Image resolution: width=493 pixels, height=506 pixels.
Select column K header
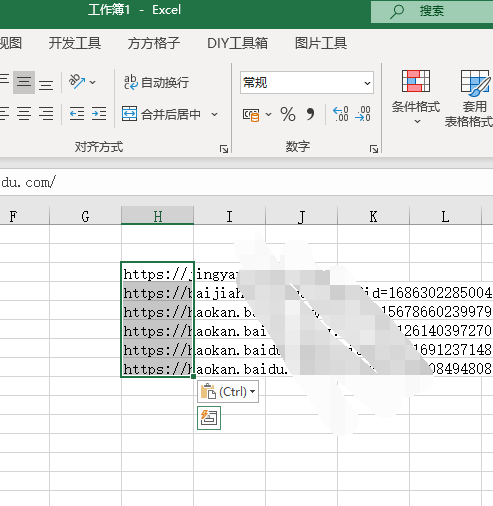coord(373,216)
